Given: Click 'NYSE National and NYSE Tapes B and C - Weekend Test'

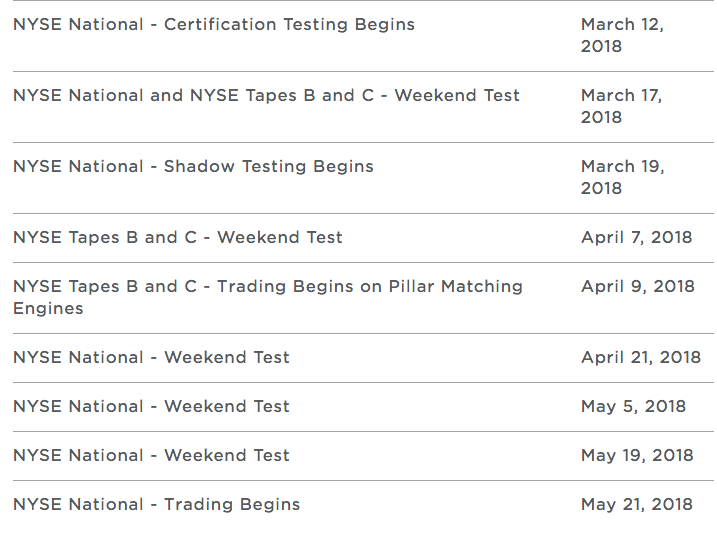Looking at the screenshot, I should point(266,96).
